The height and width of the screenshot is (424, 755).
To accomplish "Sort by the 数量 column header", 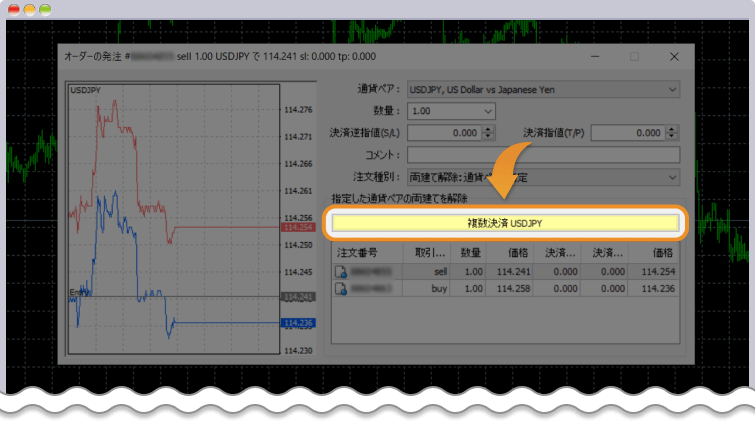I will [470, 253].
